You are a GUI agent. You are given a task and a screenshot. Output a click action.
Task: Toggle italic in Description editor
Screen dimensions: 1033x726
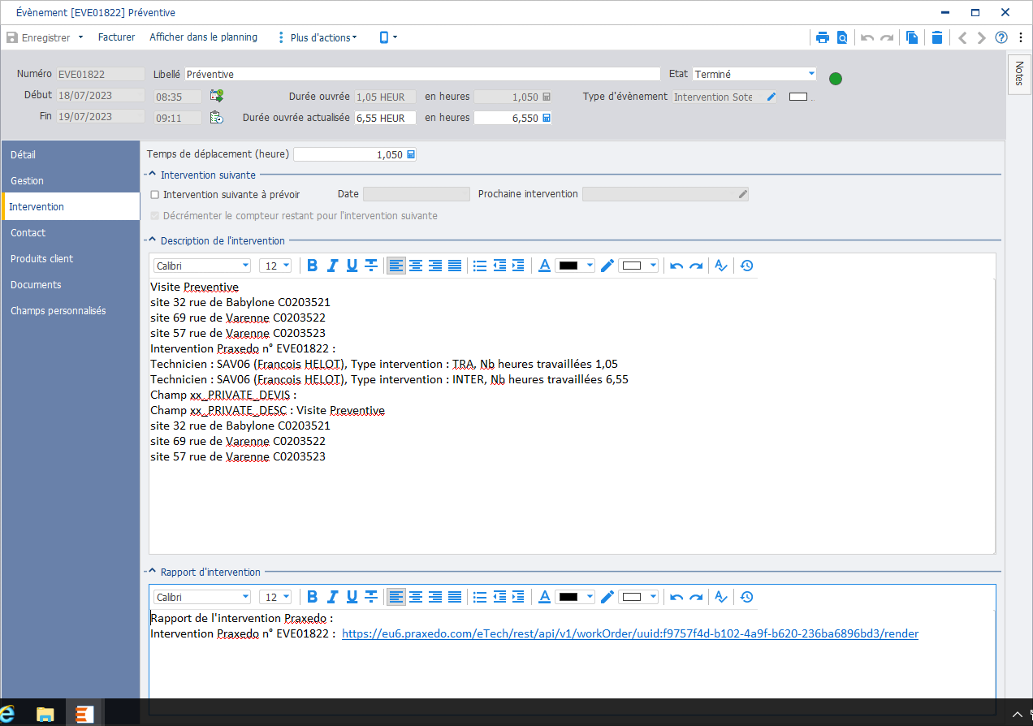tap(332, 265)
